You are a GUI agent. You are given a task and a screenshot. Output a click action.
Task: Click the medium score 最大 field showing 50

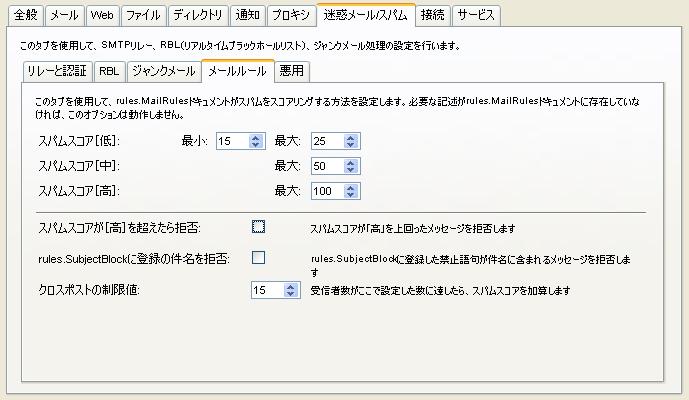click(328, 166)
